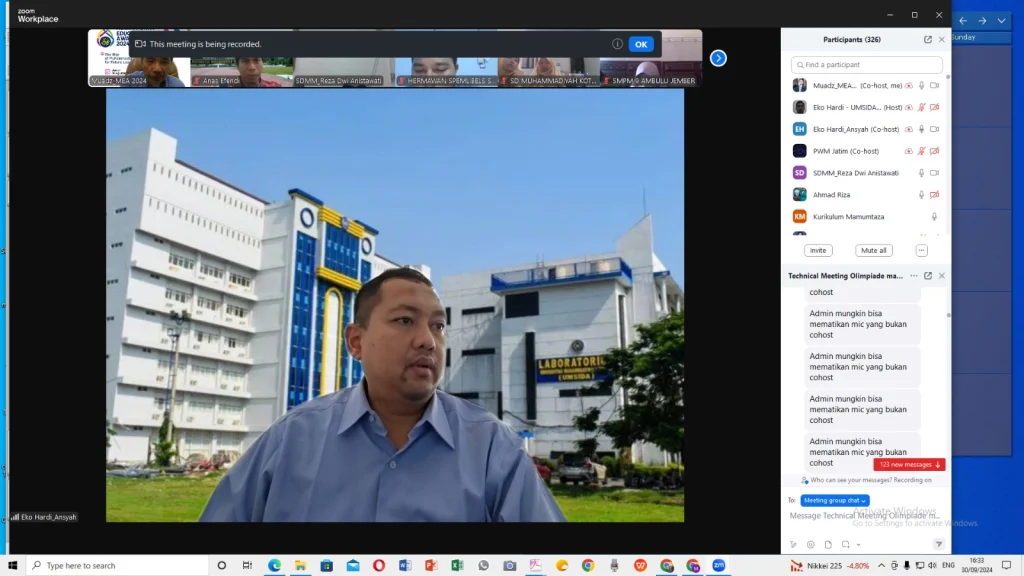The height and width of the screenshot is (576, 1024).
Task: Click the Find a participant search field
Action: point(866,65)
